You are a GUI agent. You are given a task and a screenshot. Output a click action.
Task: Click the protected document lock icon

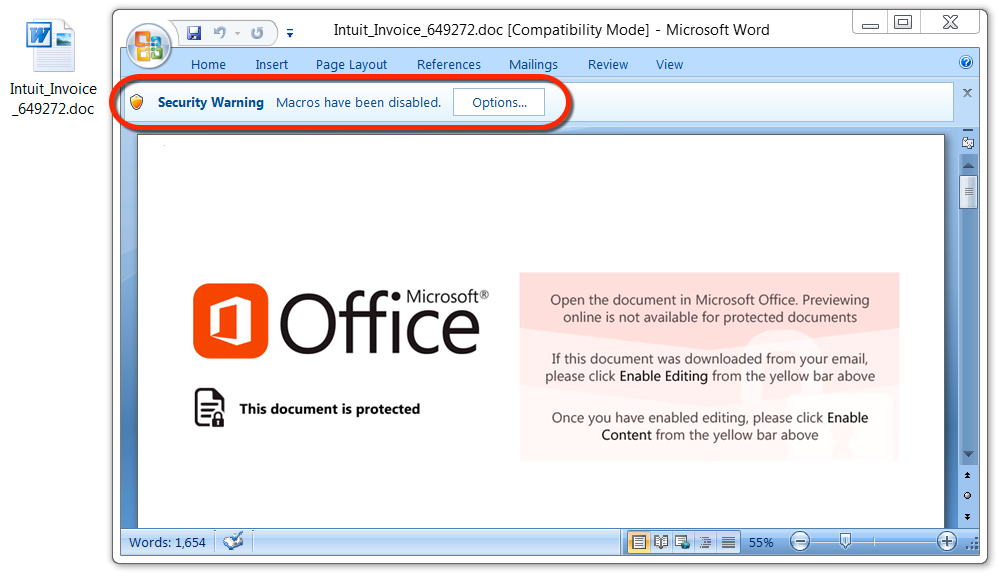[209, 407]
